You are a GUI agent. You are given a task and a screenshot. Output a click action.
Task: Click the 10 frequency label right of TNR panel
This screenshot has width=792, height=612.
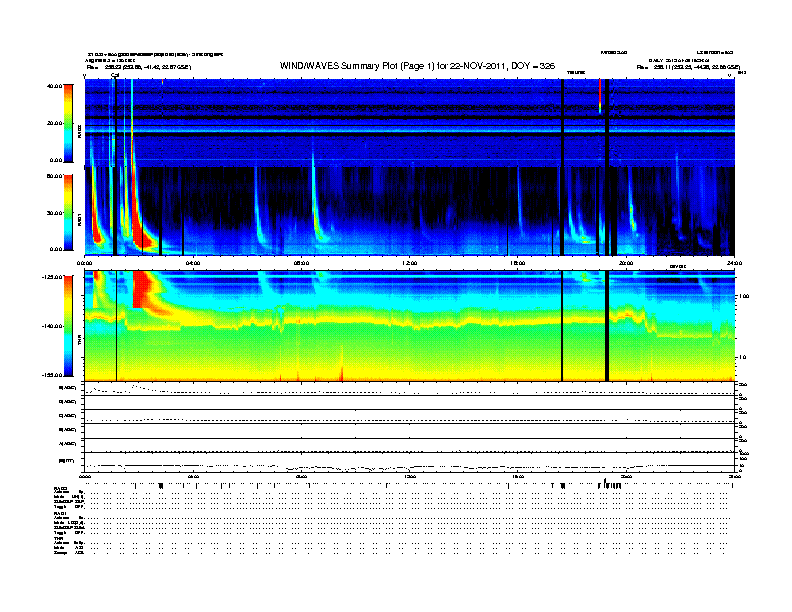tap(743, 358)
